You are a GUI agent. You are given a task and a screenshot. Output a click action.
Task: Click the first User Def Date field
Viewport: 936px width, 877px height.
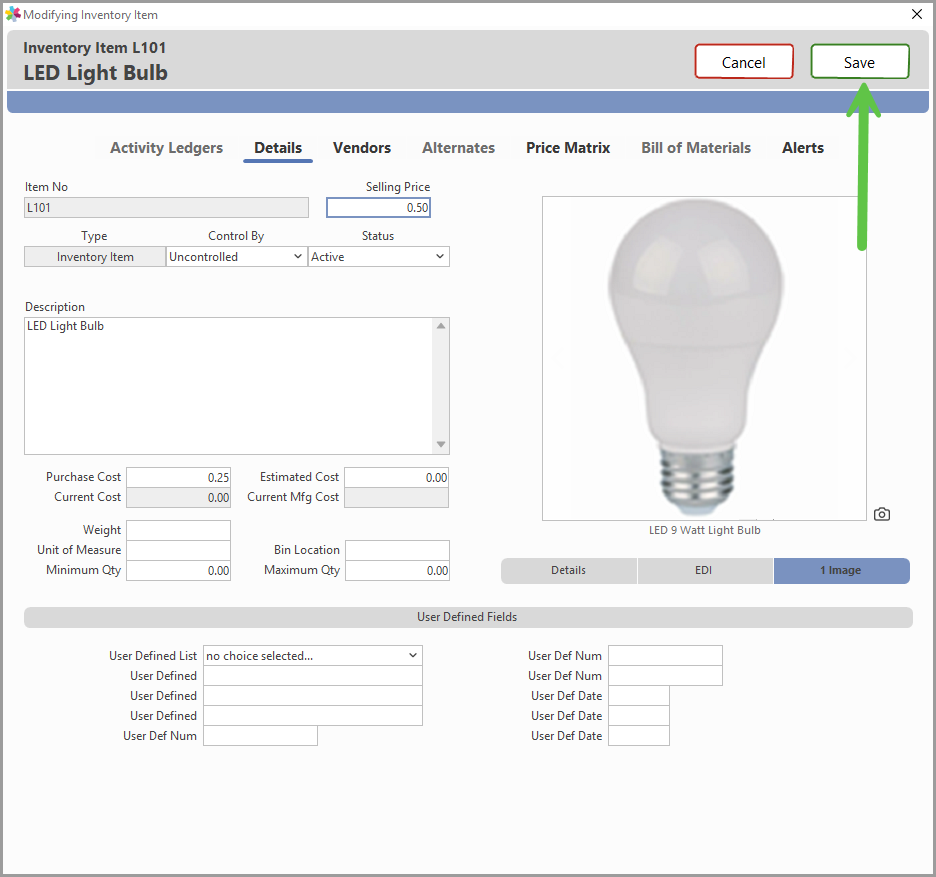639,696
